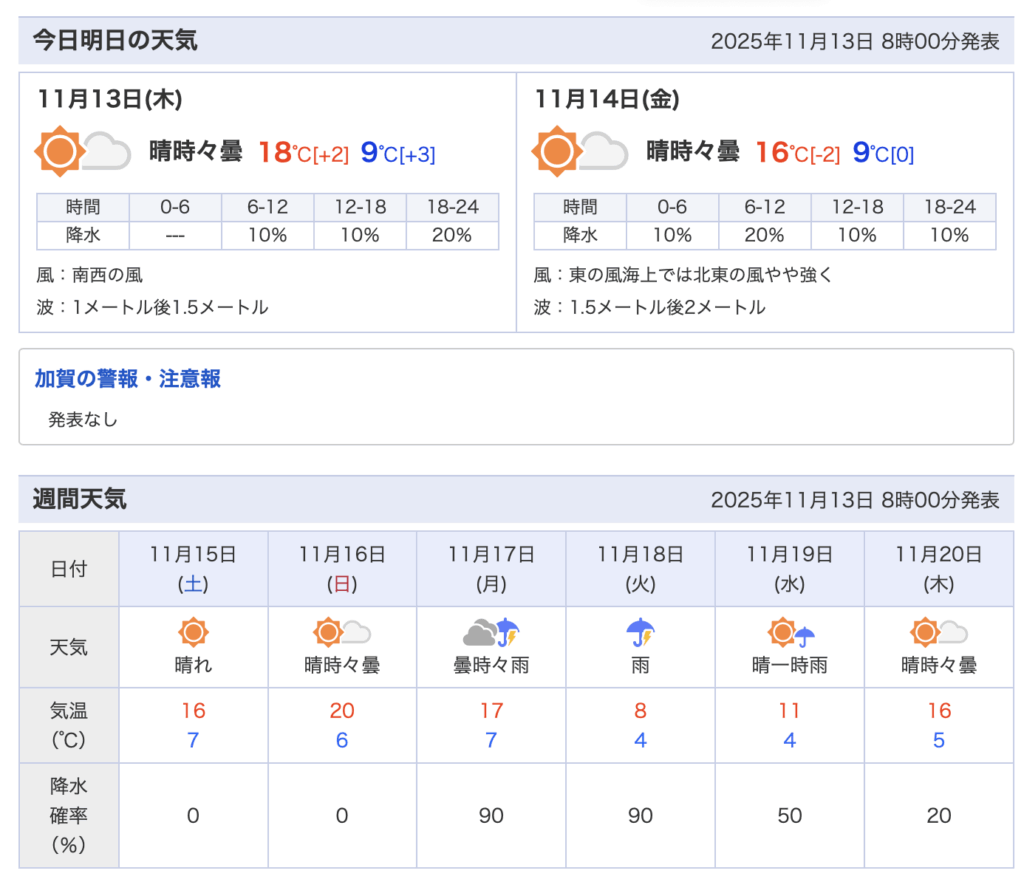Click the November 20 partly cloudy icon

tap(938, 633)
